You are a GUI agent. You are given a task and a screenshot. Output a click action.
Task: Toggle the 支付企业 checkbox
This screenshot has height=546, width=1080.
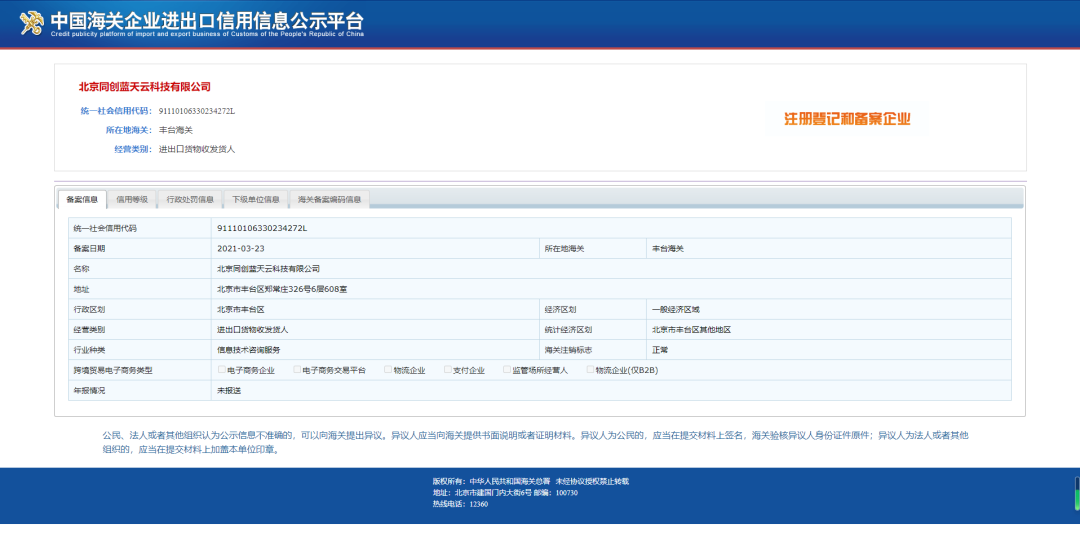pyautogui.click(x=447, y=370)
